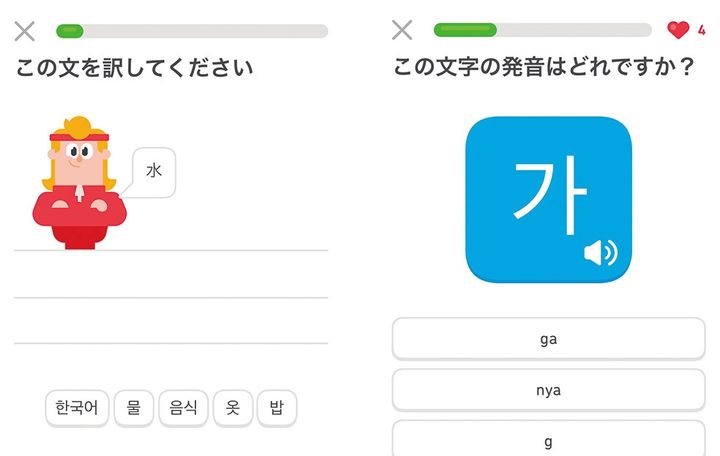Image resolution: width=720 pixels, height=456 pixels.
Task: Close the pronunciation lesson with X
Action: (x=402, y=30)
